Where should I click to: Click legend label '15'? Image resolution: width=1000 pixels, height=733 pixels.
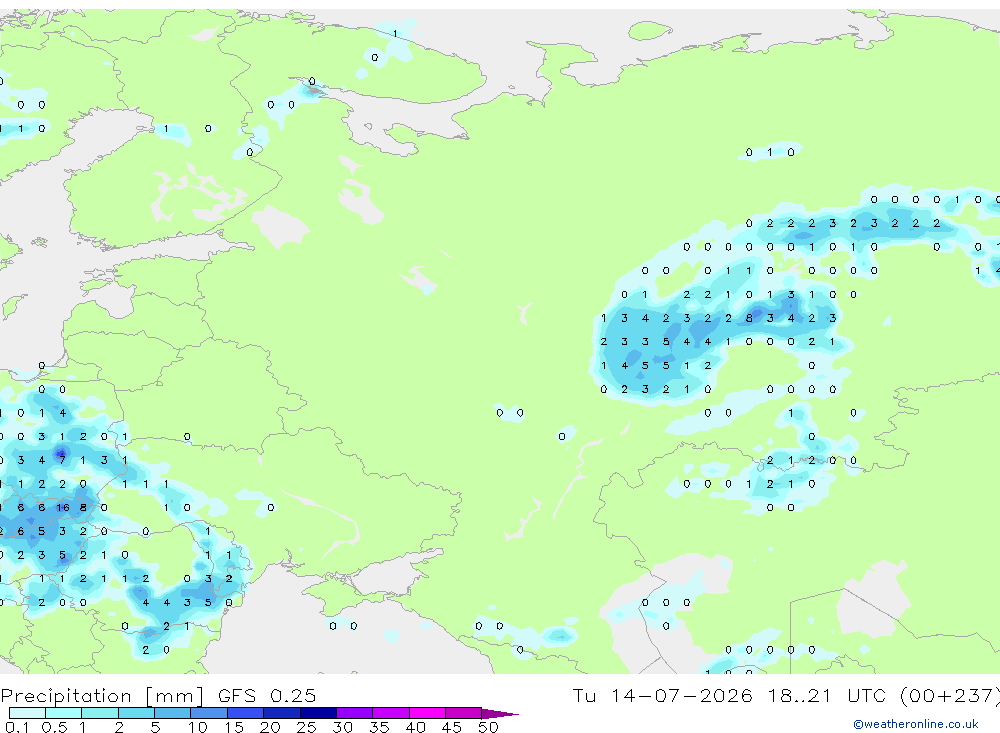(234, 727)
